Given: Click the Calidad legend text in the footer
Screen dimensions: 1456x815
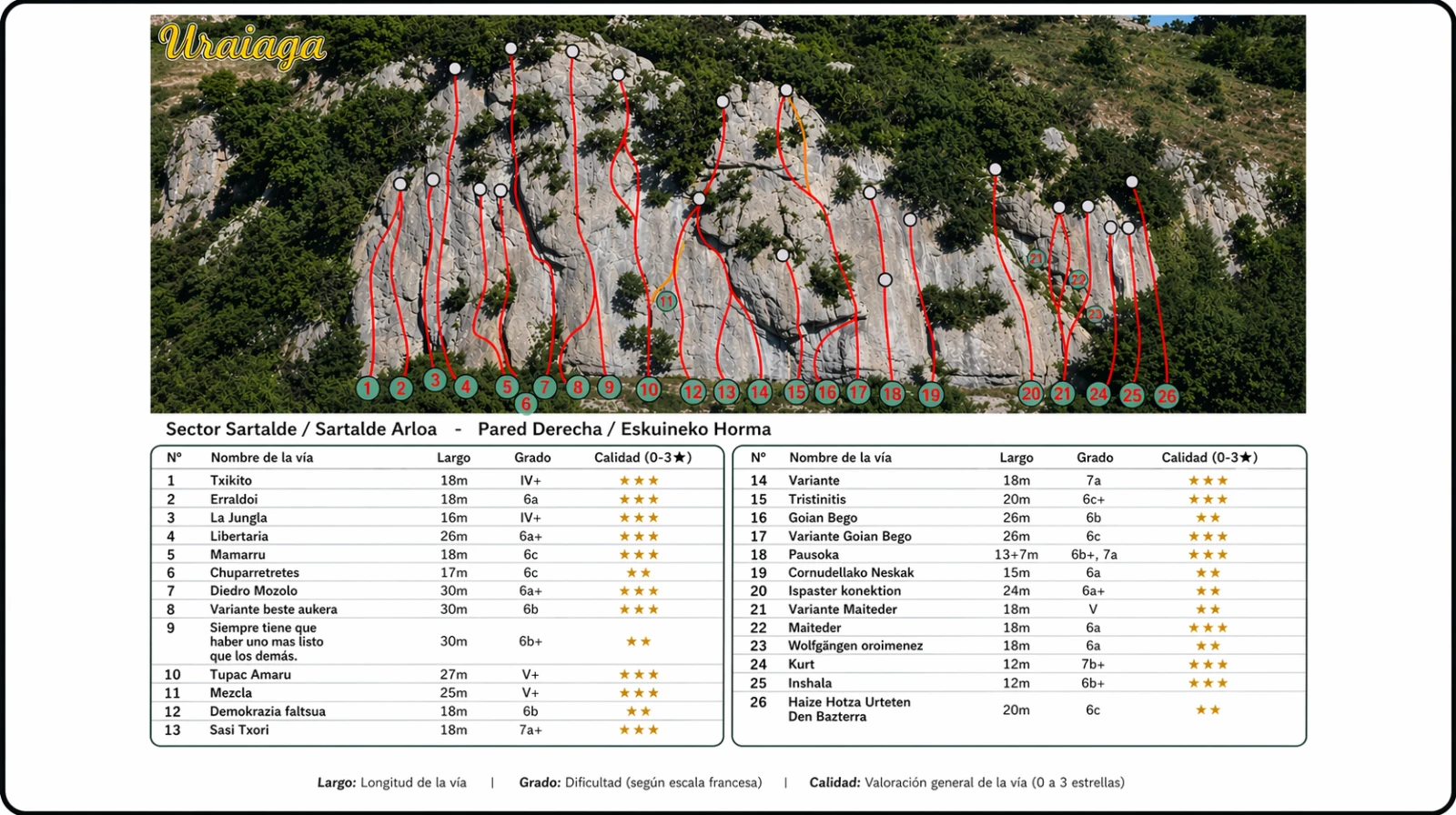Looking at the screenshot, I should [x=966, y=782].
